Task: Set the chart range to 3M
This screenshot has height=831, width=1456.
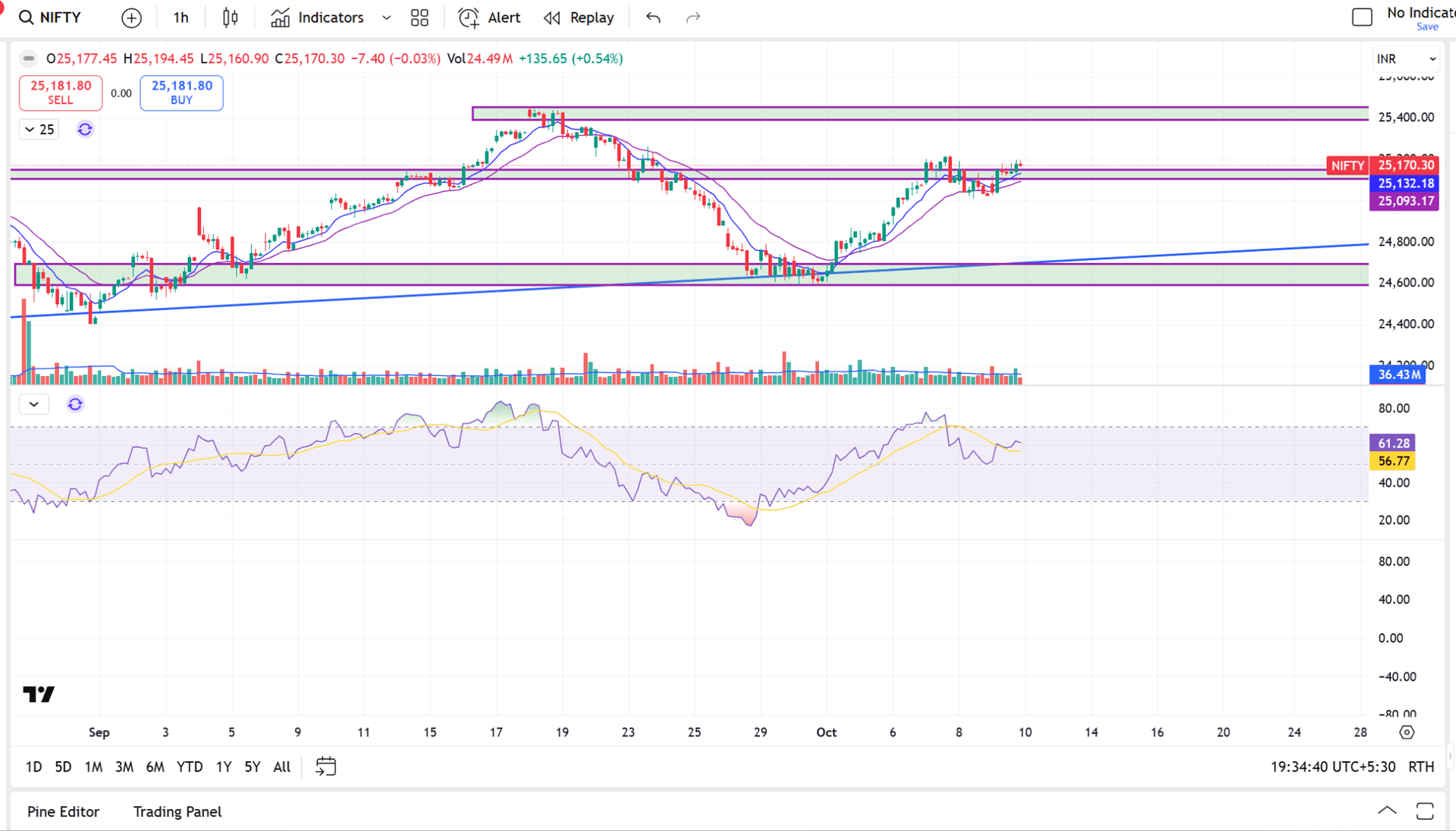Action: [x=124, y=767]
